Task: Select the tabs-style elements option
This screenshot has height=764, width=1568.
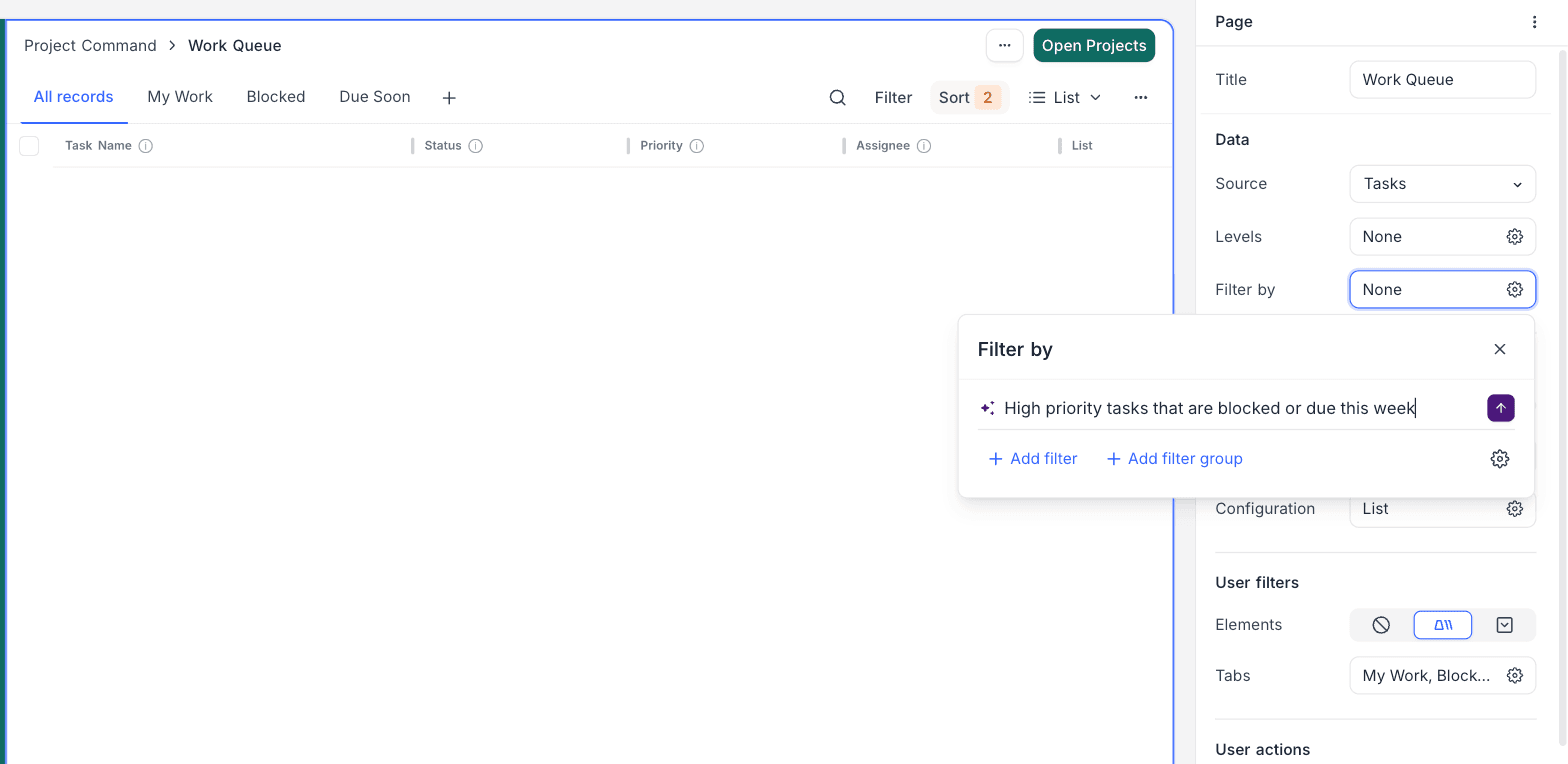Action: tap(1443, 625)
